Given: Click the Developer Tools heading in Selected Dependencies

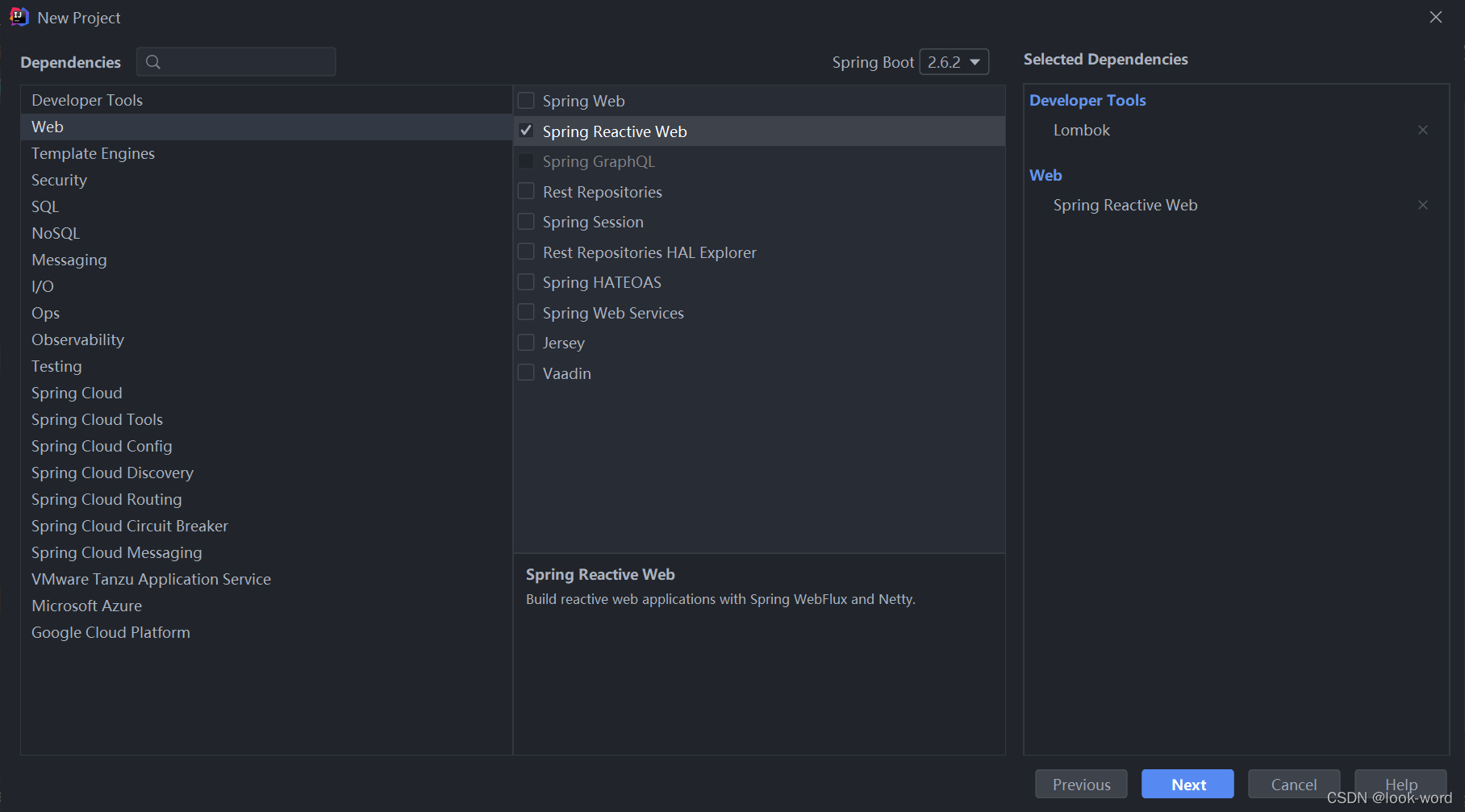Looking at the screenshot, I should tap(1087, 100).
